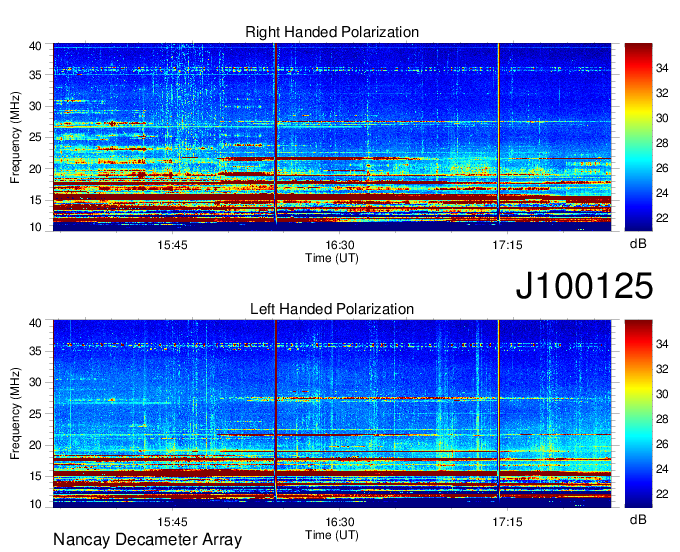The width and height of the screenshot is (680, 552).
Task: Click the 24 label on top color bar
Action: (x=662, y=193)
